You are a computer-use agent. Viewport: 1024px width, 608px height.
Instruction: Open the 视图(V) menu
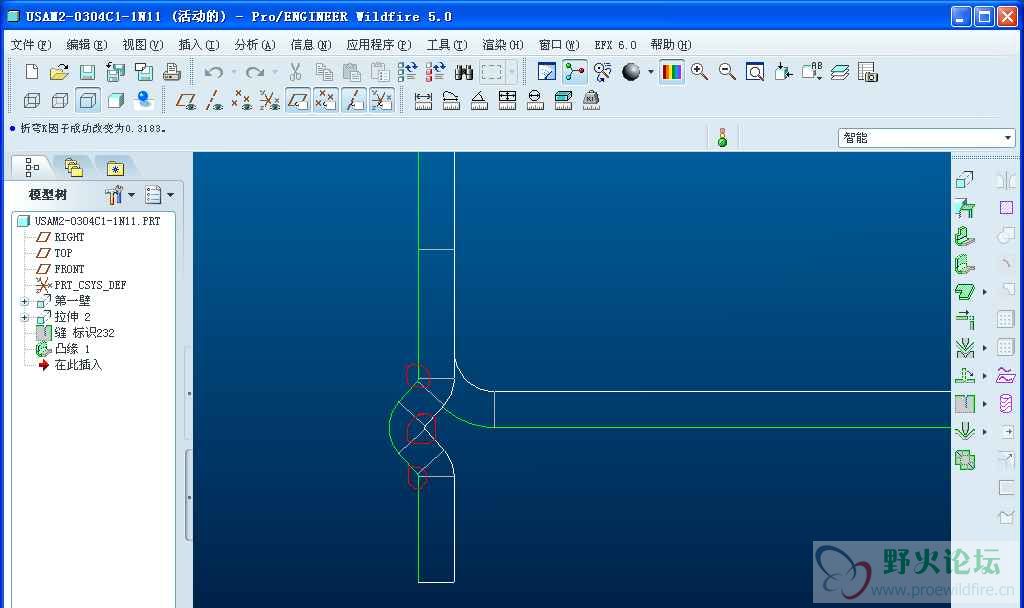tap(143, 45)
